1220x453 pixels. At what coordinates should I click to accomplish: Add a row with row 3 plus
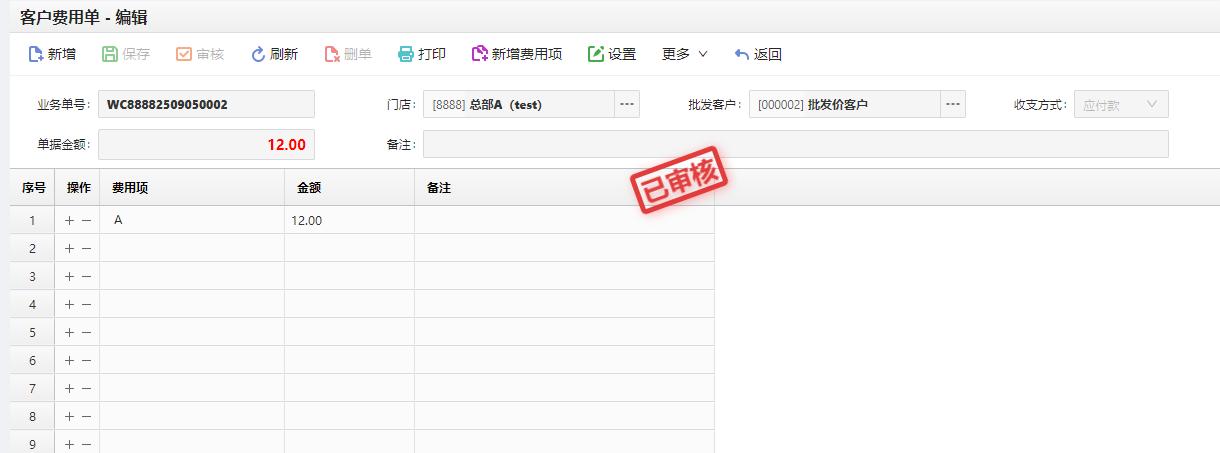point(69,276)
